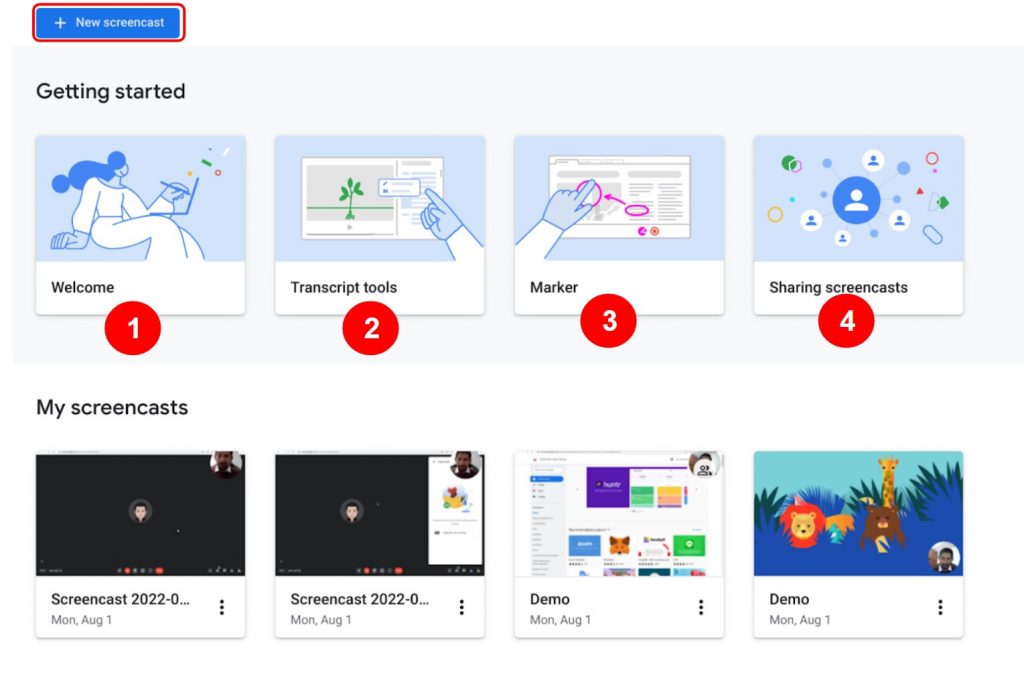The image size is (1024, 692).
Task: Open second Screencast 2022 thumbnail with side panel
Action: (379, 513)
